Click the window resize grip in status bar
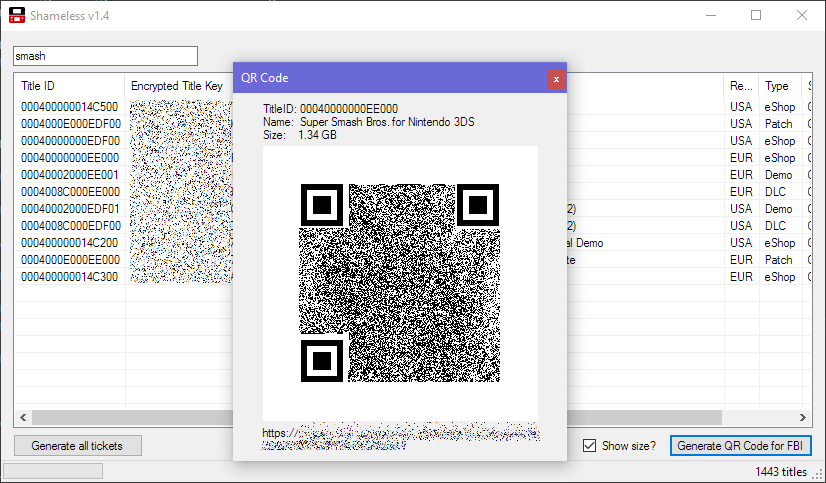Viewport: 826px width, 483px height. [819, 475]
